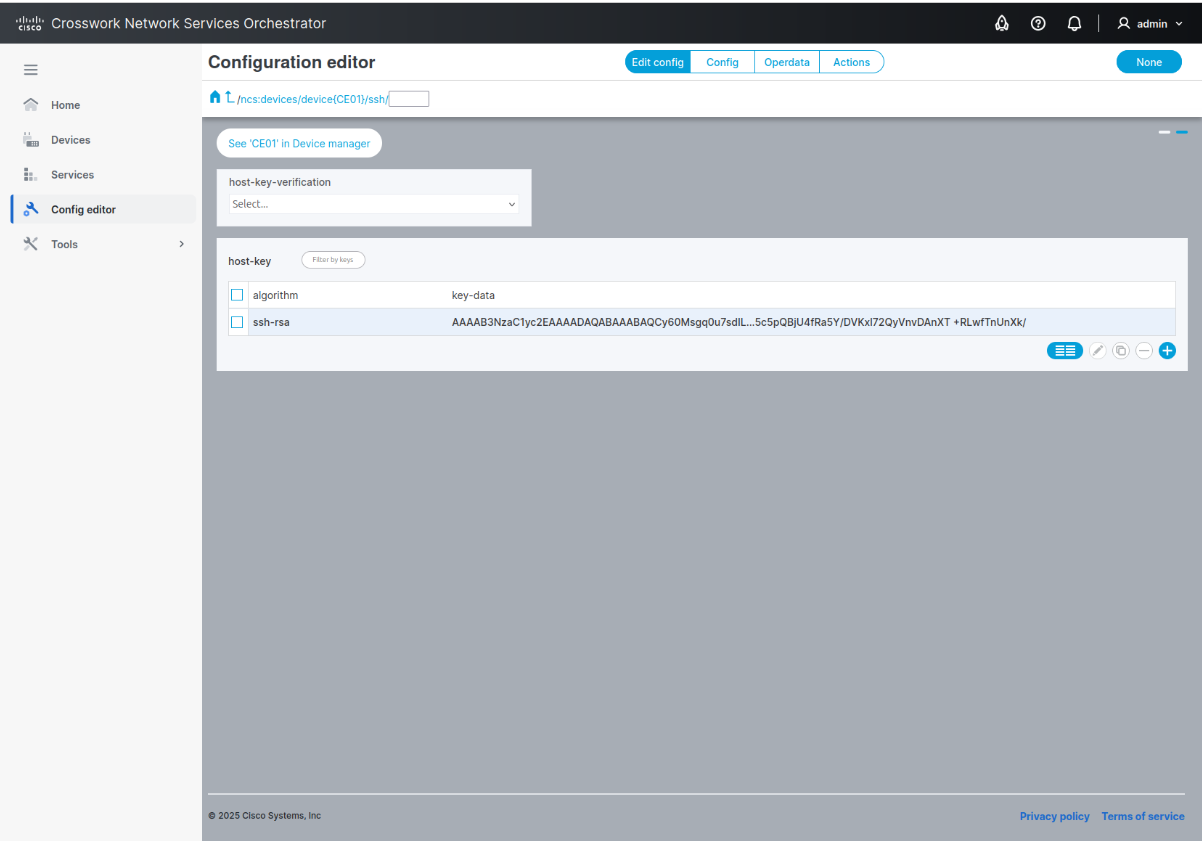Click the key-data column header
Viewport: 1202px width, 841px height.
click(473, 295)
